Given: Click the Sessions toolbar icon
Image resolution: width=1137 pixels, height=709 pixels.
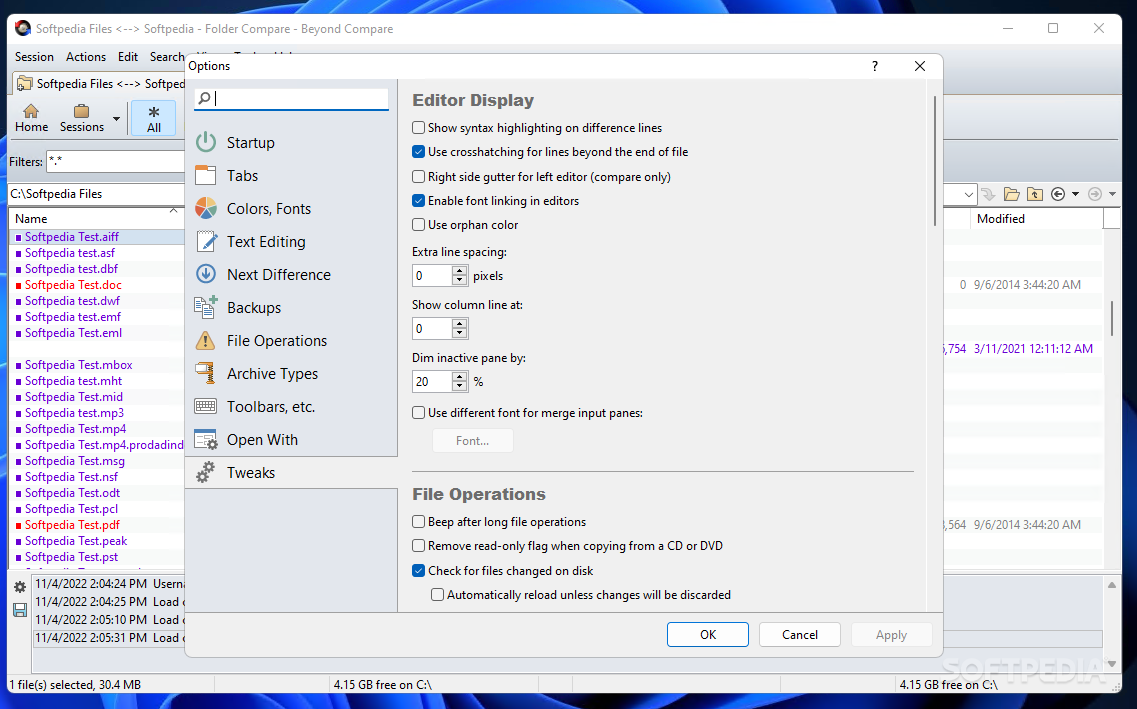Looking at the screenshot, I should pyautogui.click(x=81, y=112).
